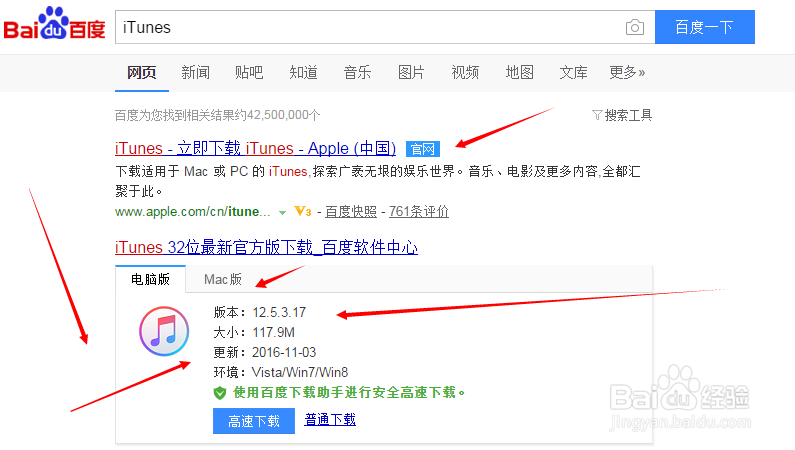The image size is (795, 450).
Task: Click the update date 2016-11-03
Action: coord(284,352)
